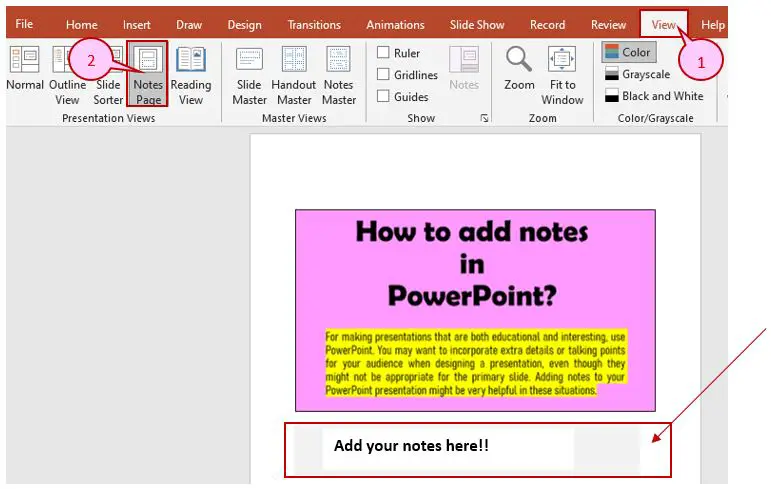The image size is (771, 489).
Task: Select the pink slide thumbnail
Action: 475,310
